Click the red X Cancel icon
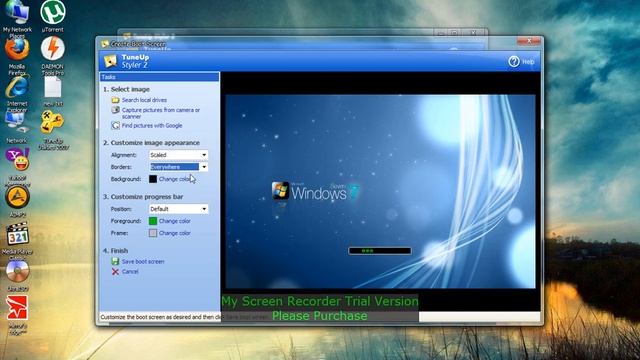The height and width of the screenshot is (360, 640). pos(115,271)
